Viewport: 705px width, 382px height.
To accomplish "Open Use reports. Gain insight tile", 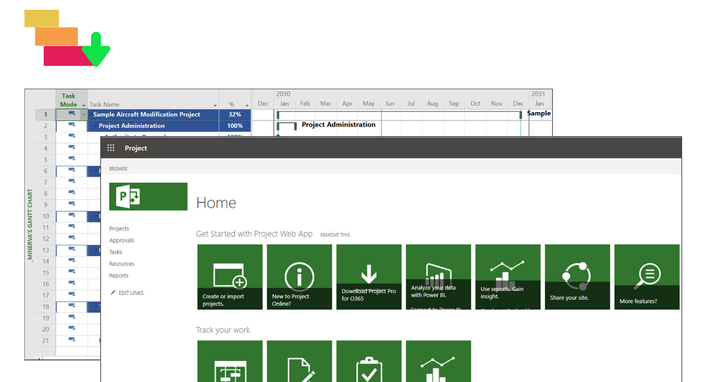I will [x=508, y=277].
